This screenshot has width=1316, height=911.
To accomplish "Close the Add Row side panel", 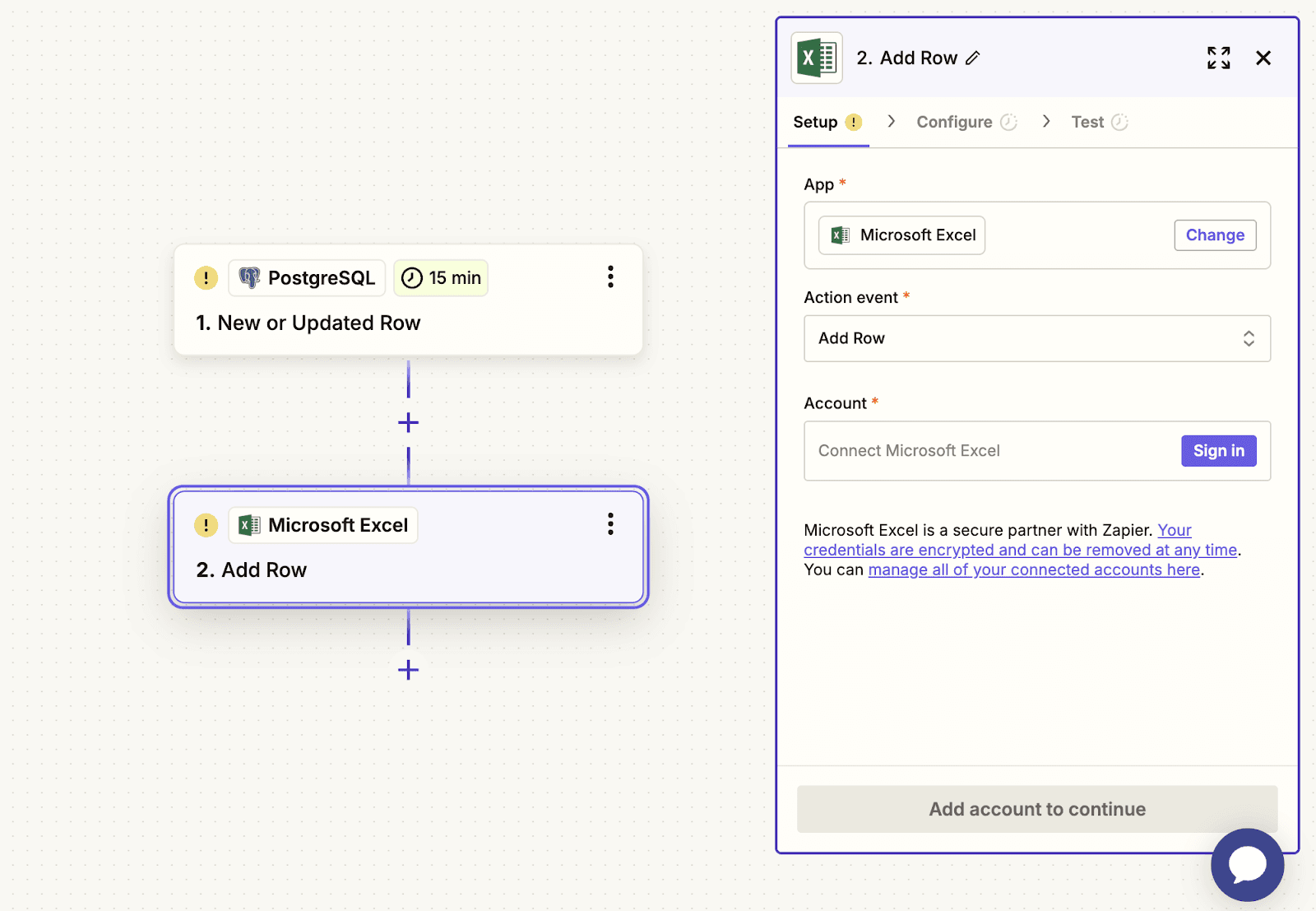I will point(1263,58).
